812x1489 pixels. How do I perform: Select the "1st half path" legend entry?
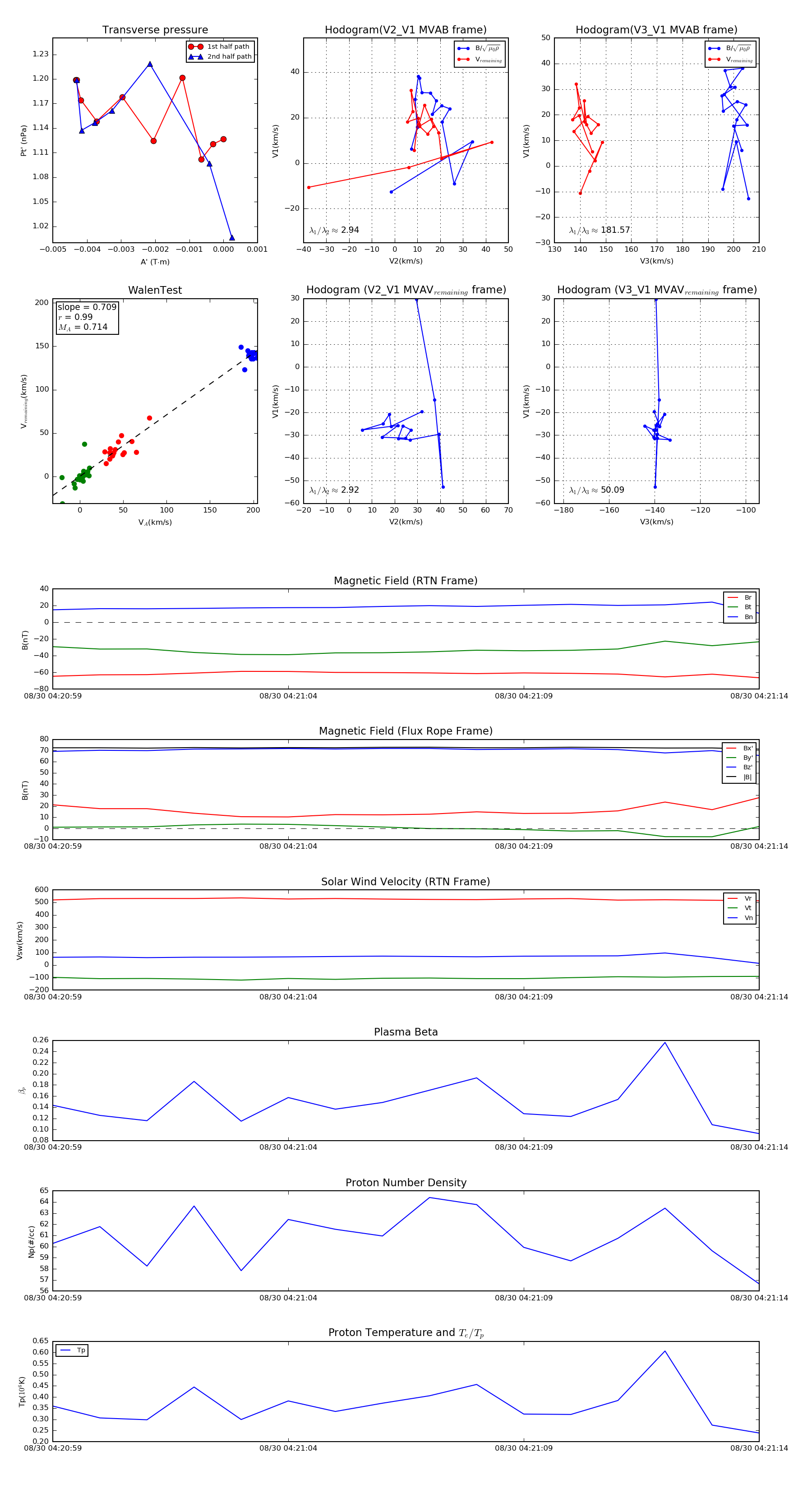(x=220, y=47)
